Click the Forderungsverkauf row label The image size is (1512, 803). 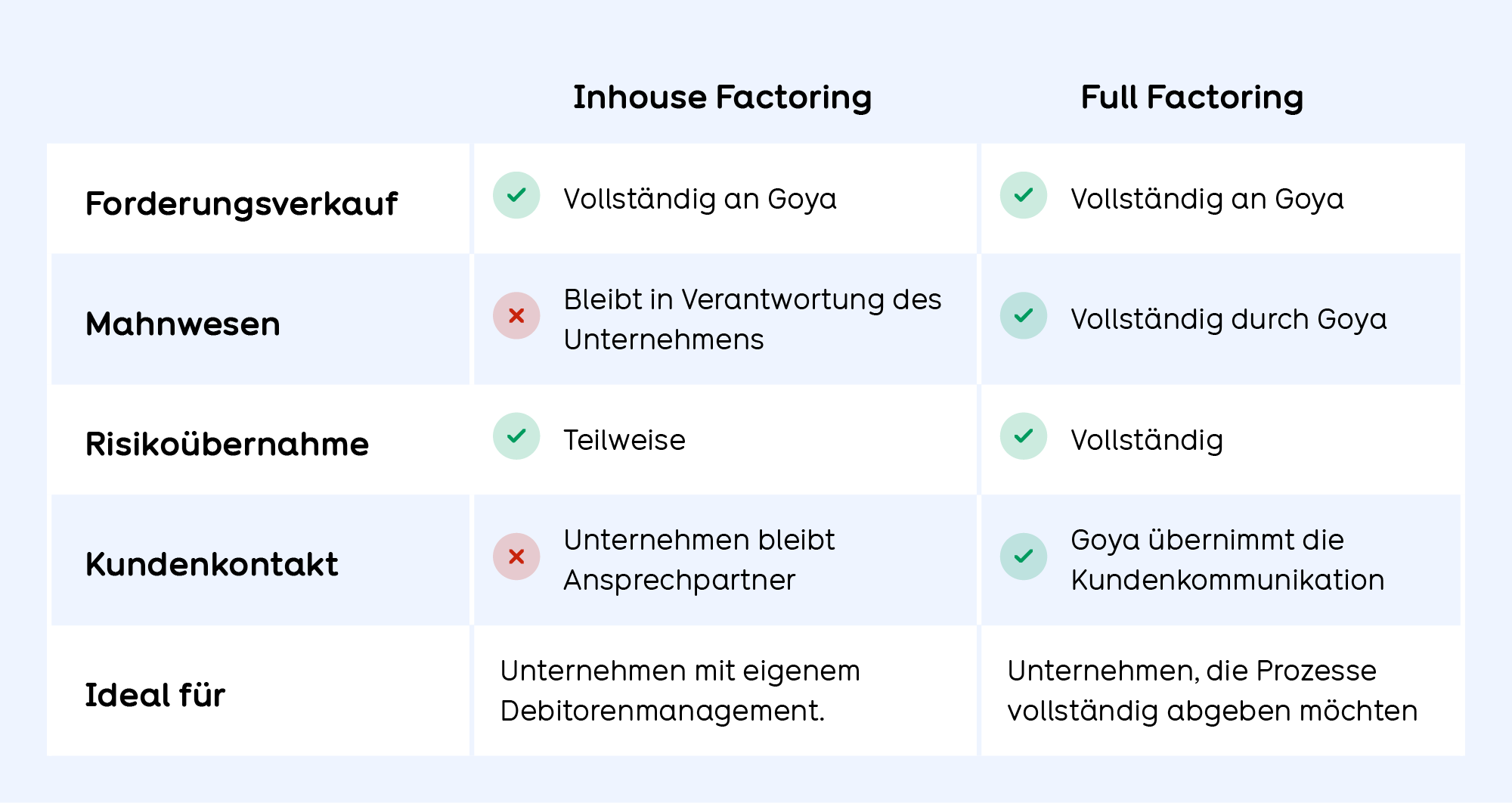click(x=241, y=203)
